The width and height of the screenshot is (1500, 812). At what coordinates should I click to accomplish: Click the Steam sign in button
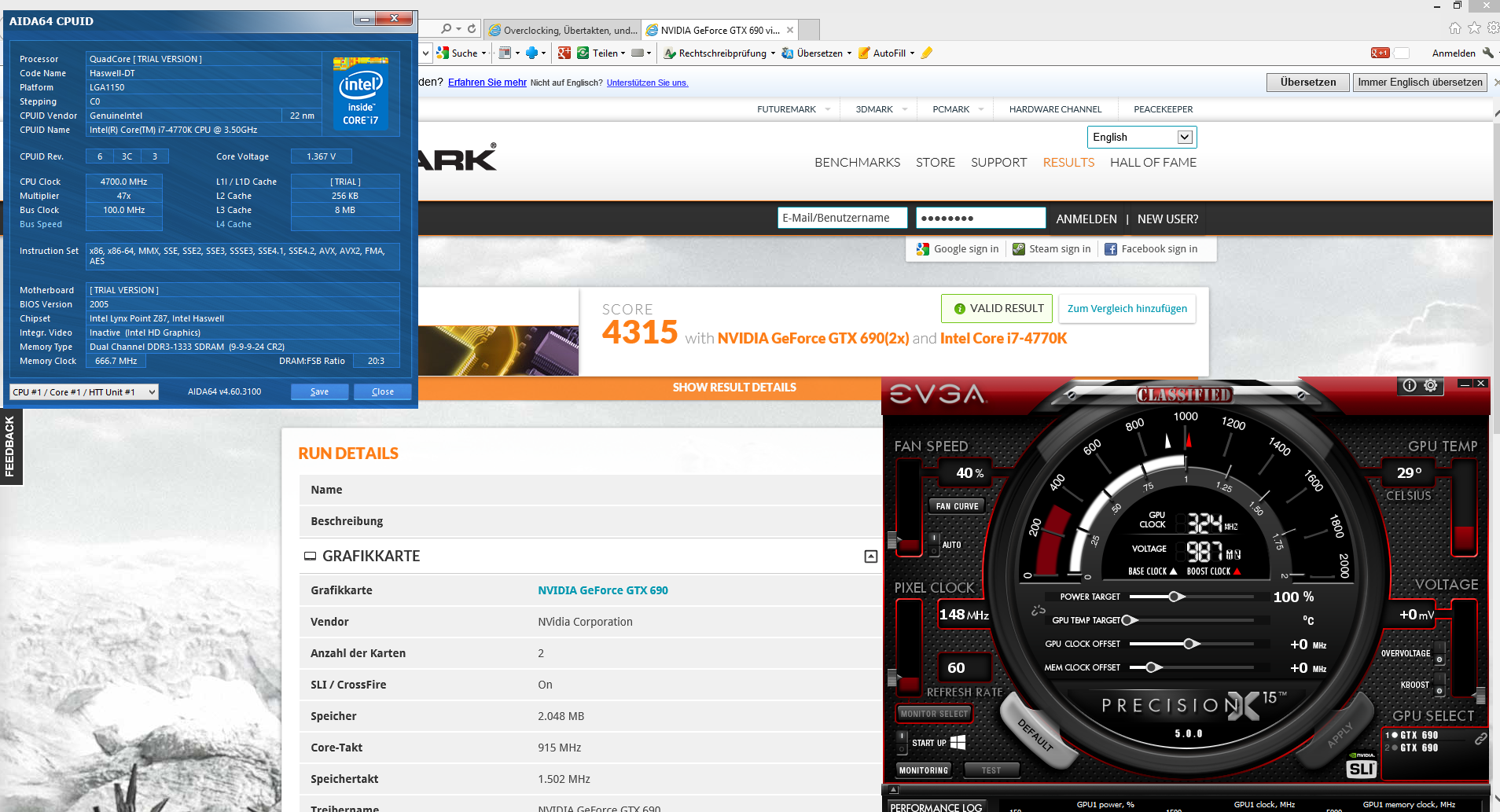(x=1052, y=249)
